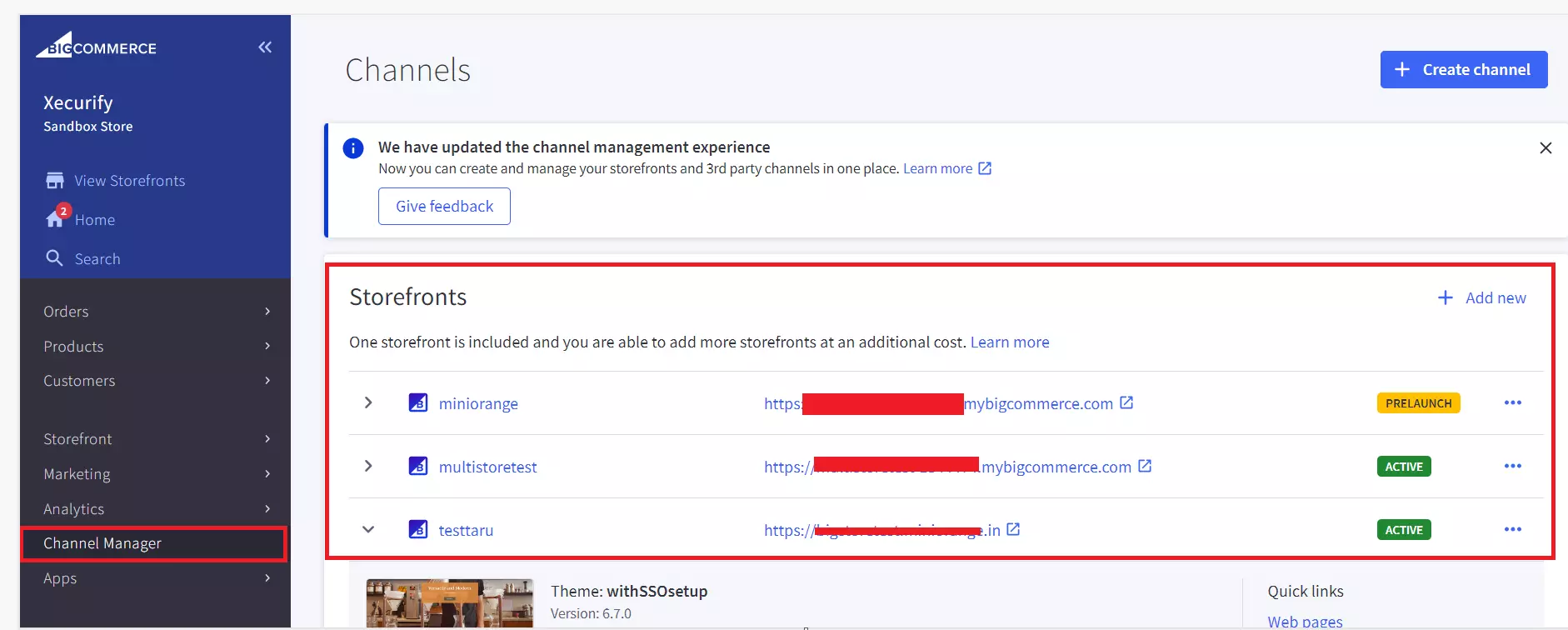The width and height of the screenshot is (1568, 630).
Task: Open external link icon for multistoretest URL
Action: pyautogui.click(x=1145, y=466)
